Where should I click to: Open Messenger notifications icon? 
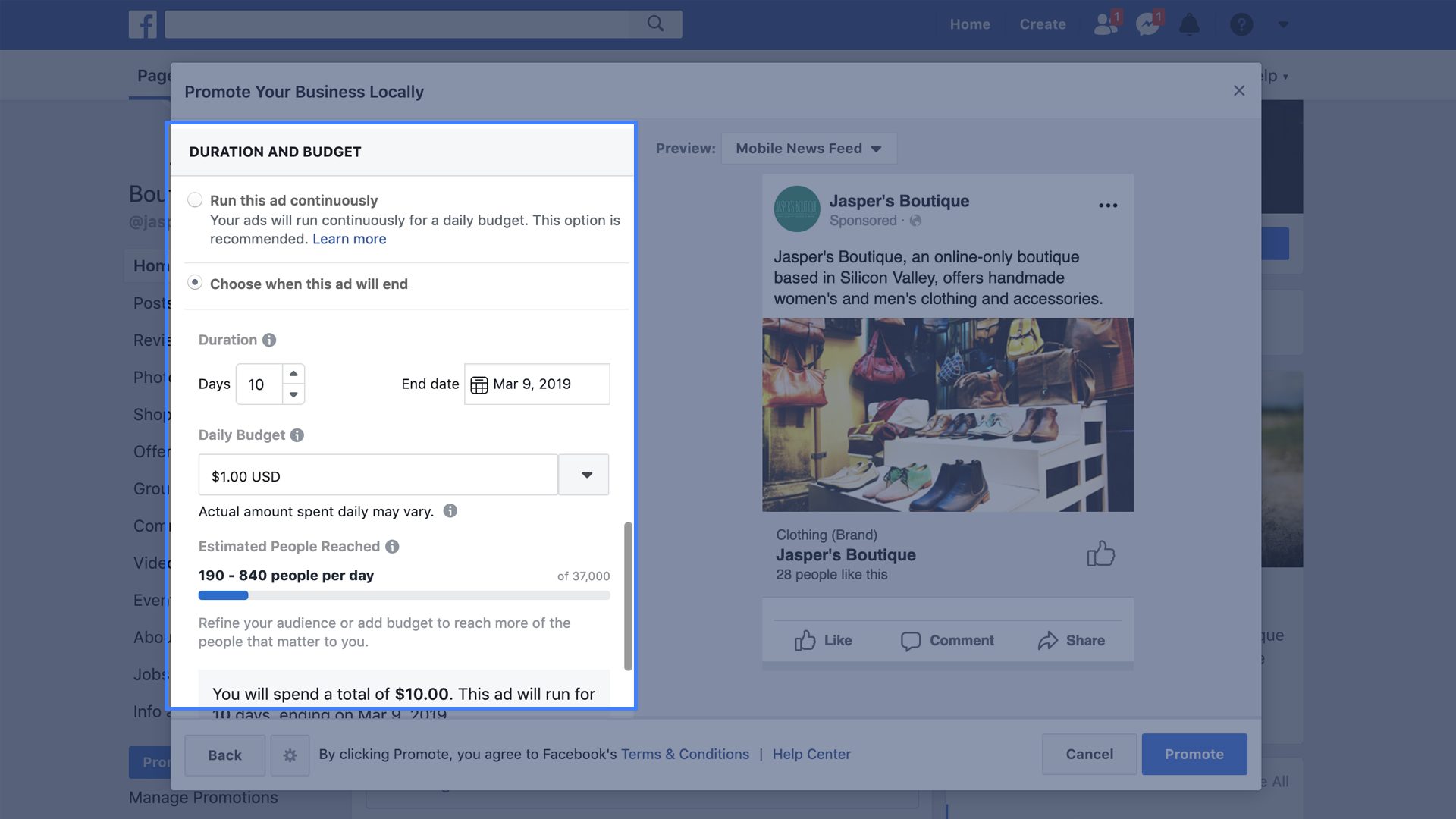tap(1148, 24)
